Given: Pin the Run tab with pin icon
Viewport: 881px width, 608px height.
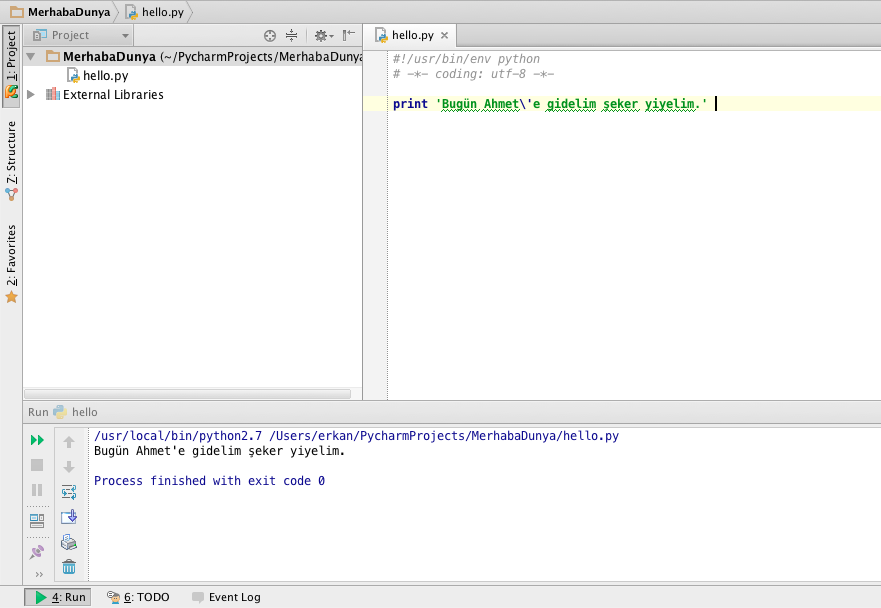Looking at the screenshot, I should [37, 552].
